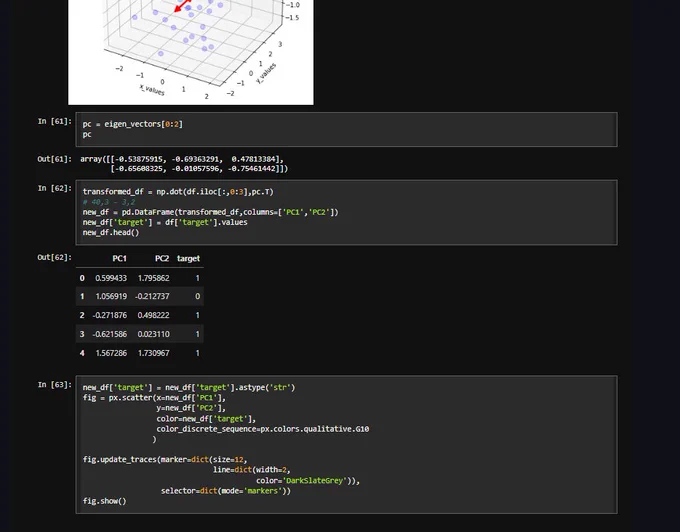Image resolution: width=680 pixels, height=532 pixels.
Task: Click cell value 1.730967
Action: [x=154, y=353]
